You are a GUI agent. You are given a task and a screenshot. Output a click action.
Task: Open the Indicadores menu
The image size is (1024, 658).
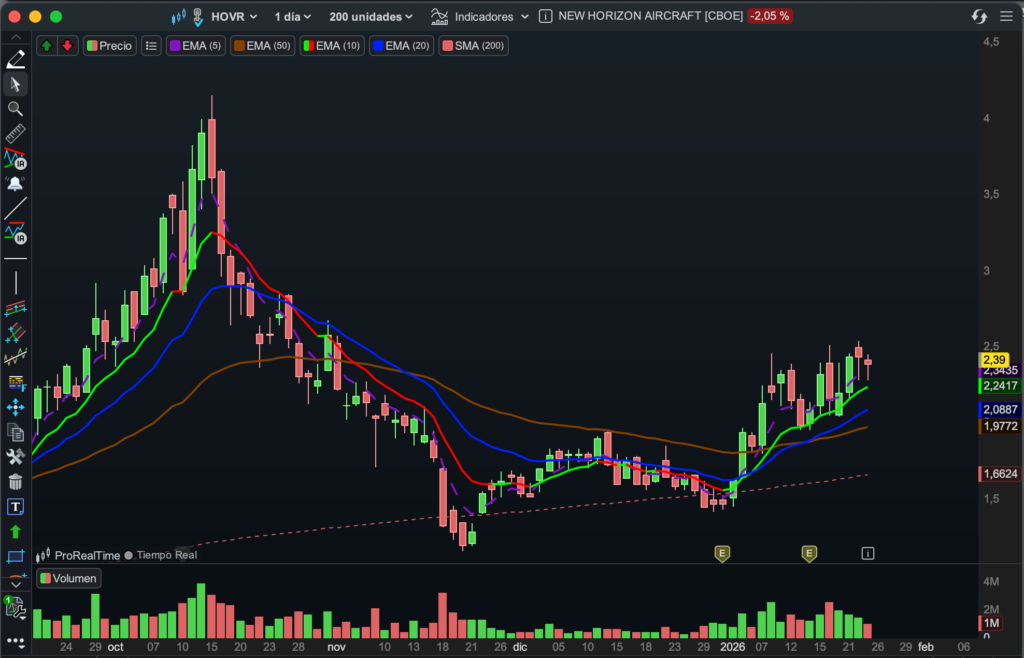point(480,17)
